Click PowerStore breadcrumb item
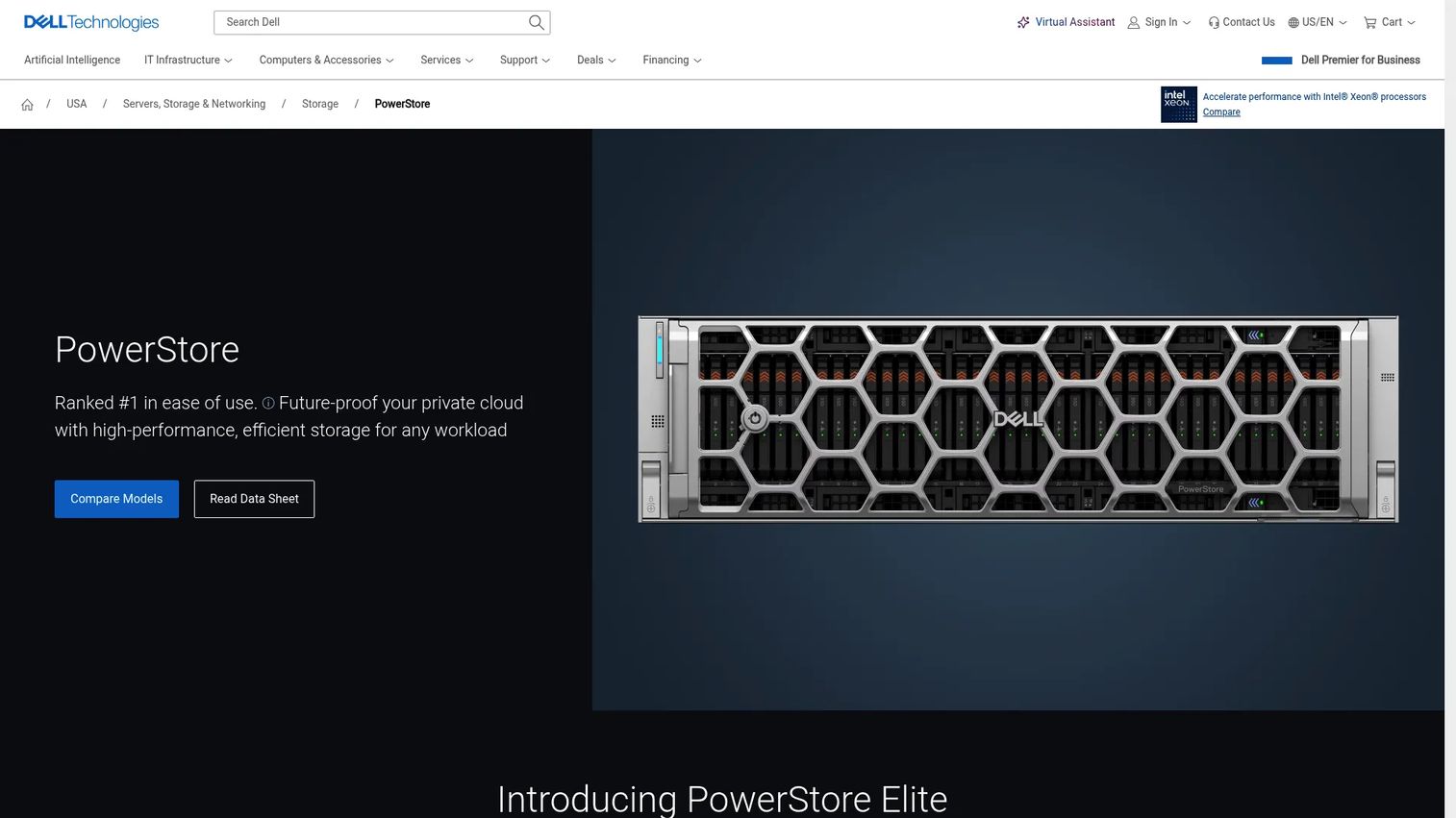The image size is (1456, 818). [402, 104]
